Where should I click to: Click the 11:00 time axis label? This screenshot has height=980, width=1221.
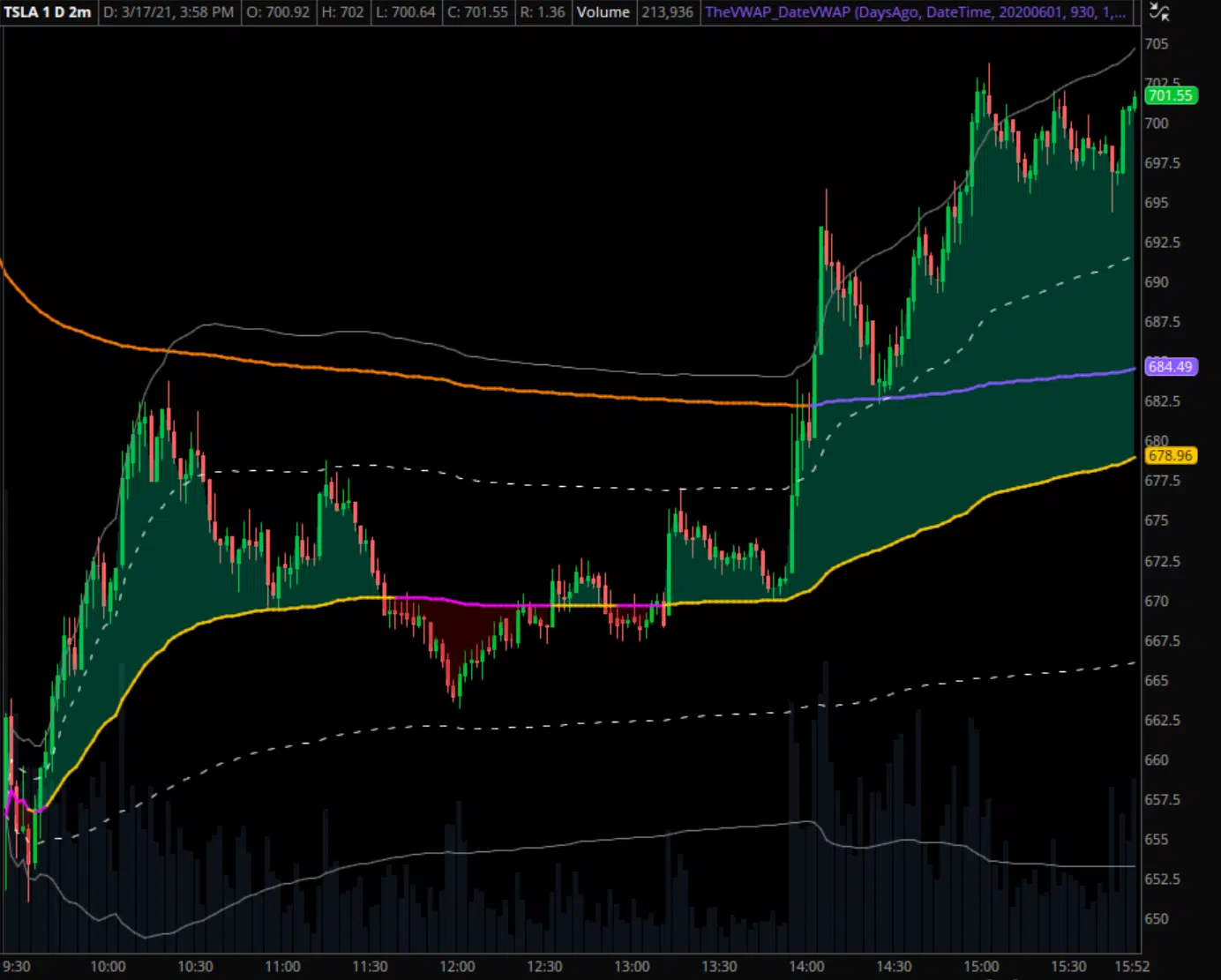point(282,967)
